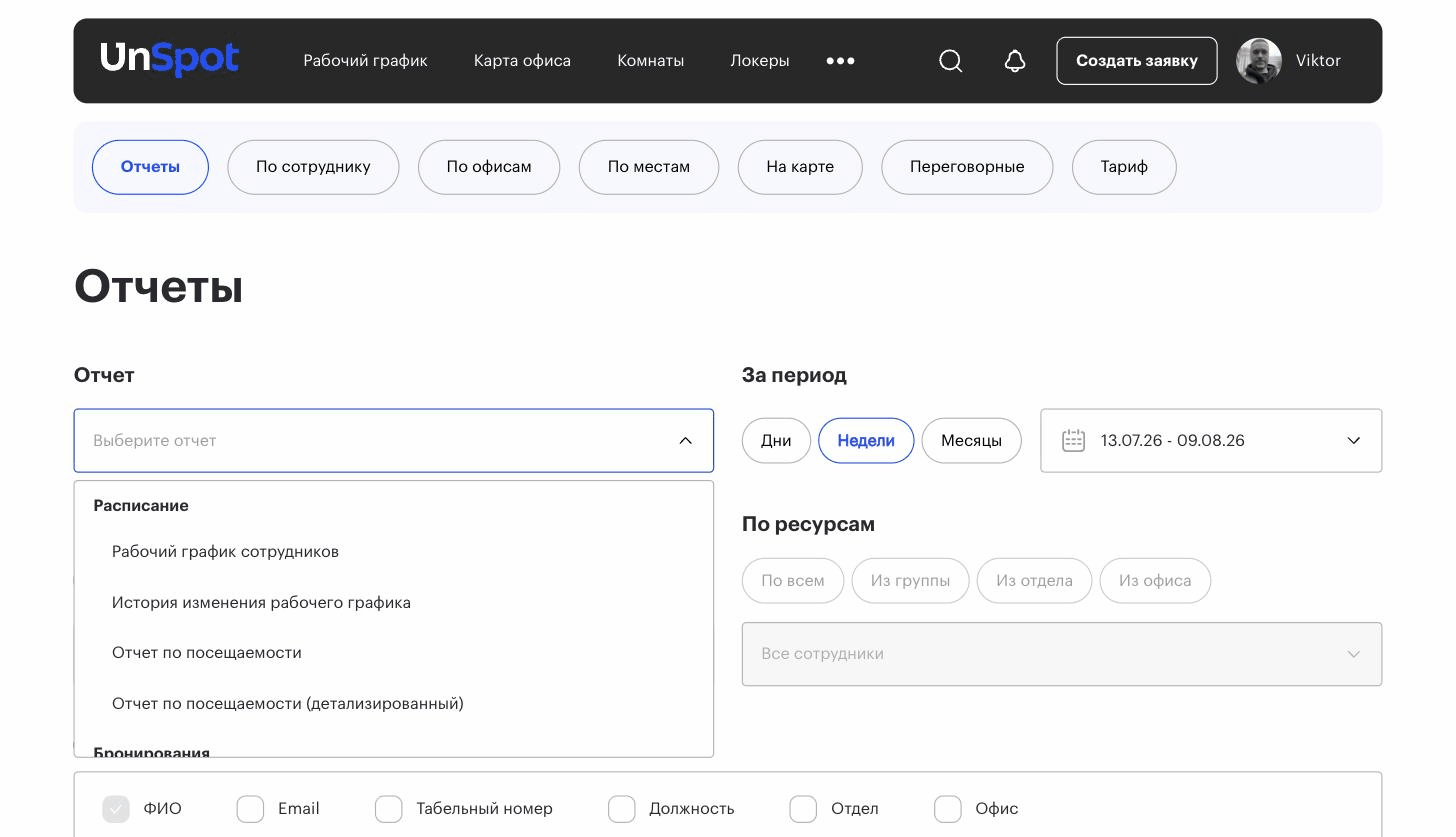The height and width of the screenshot is (837, 1456).
Task: Select Из офиса resource filter
Action: pos(1155,581)
